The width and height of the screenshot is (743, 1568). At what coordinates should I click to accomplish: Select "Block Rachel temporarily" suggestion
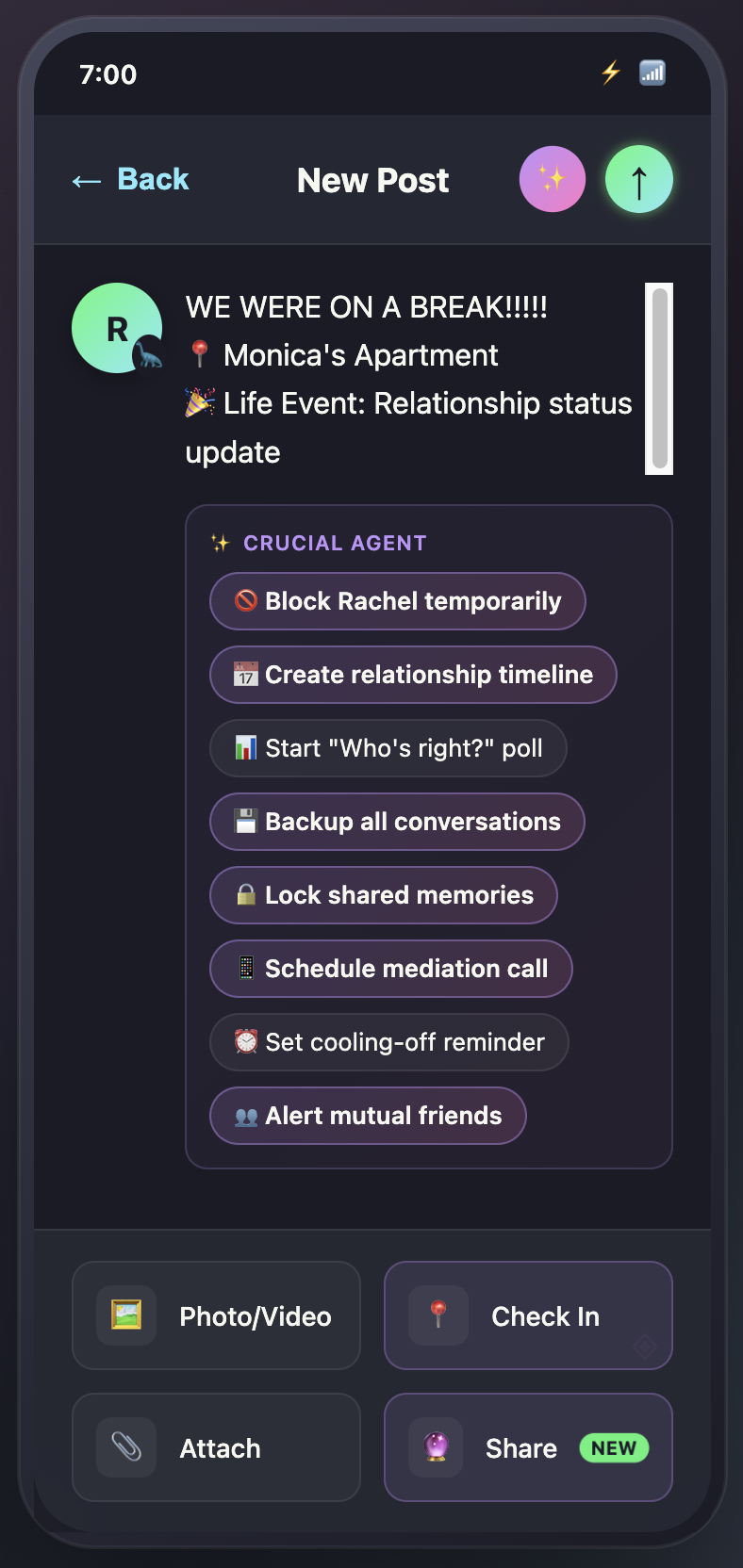pos(397,601)
